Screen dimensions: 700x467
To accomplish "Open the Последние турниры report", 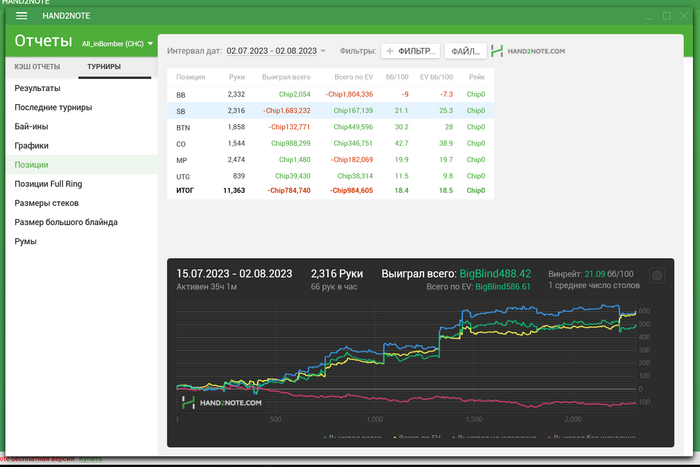I will point(82,107).
